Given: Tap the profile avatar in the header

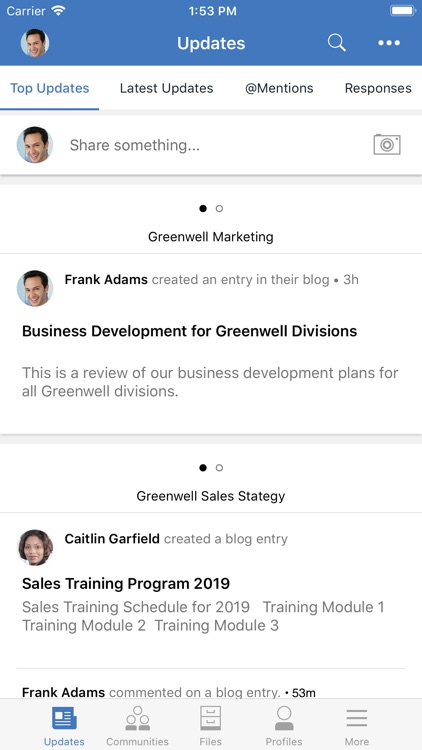Looking at the screenshot, I should (x=35, y=43).
